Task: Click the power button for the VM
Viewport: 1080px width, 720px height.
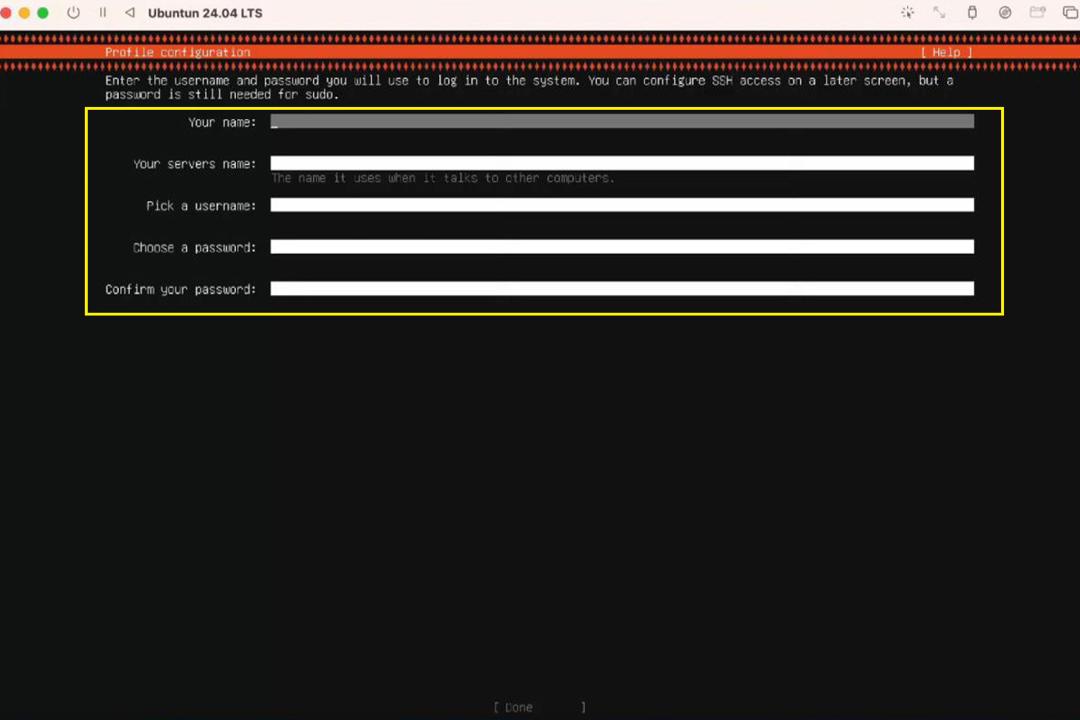Action: [x=74, y=12]
